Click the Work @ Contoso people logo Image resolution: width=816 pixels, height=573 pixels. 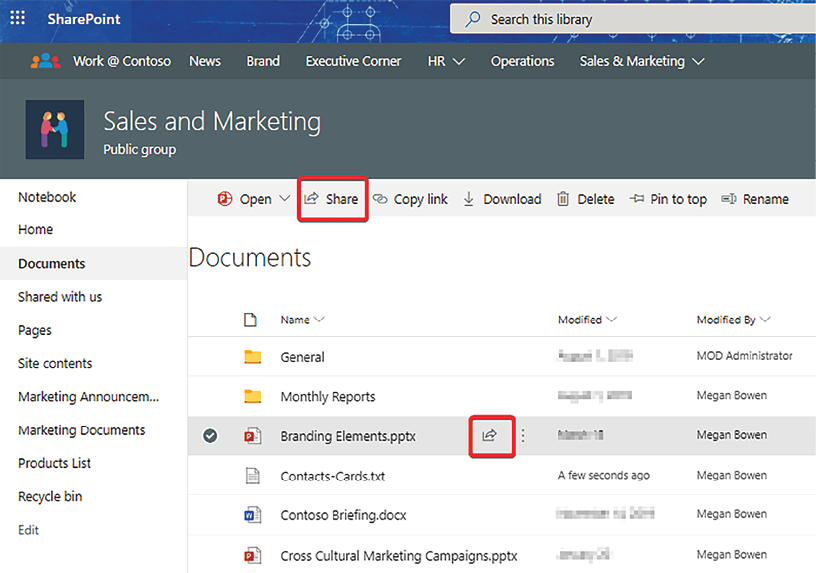(45, 61)
